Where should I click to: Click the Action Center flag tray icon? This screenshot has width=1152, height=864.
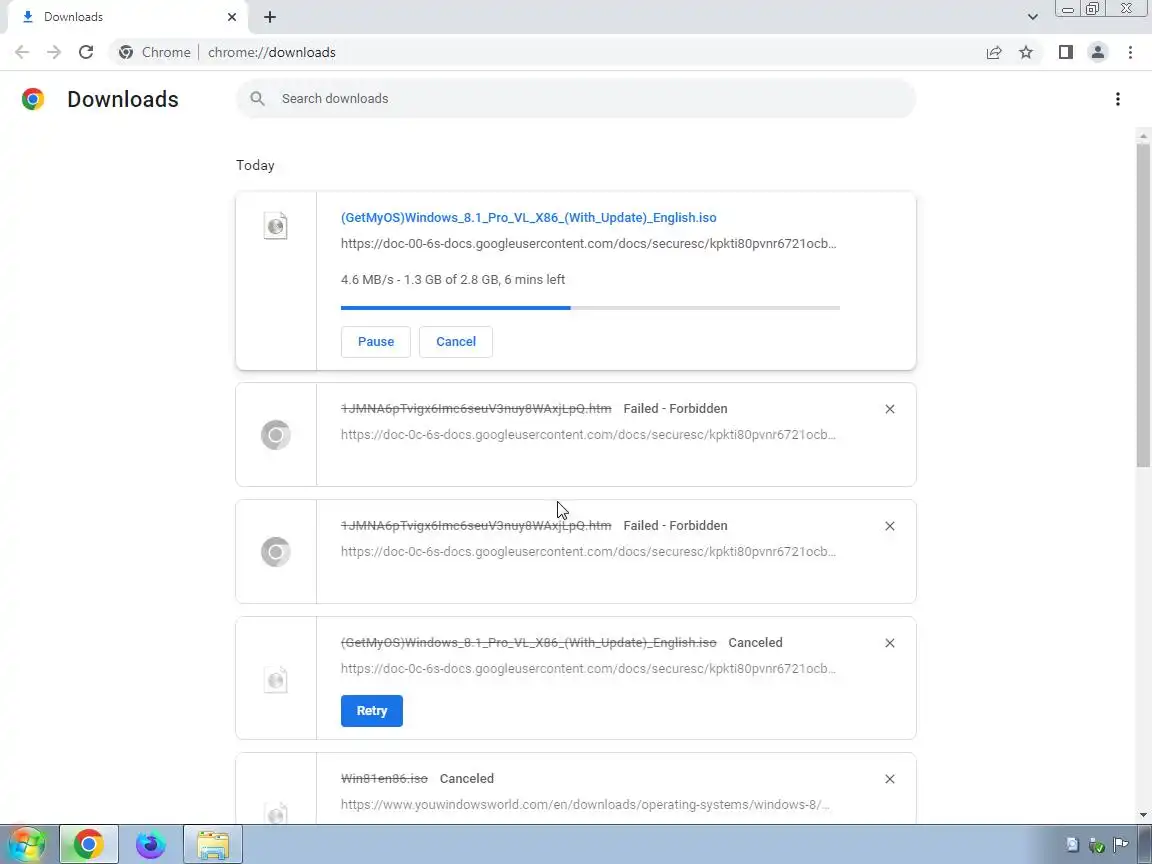[x=1120, y=845]
